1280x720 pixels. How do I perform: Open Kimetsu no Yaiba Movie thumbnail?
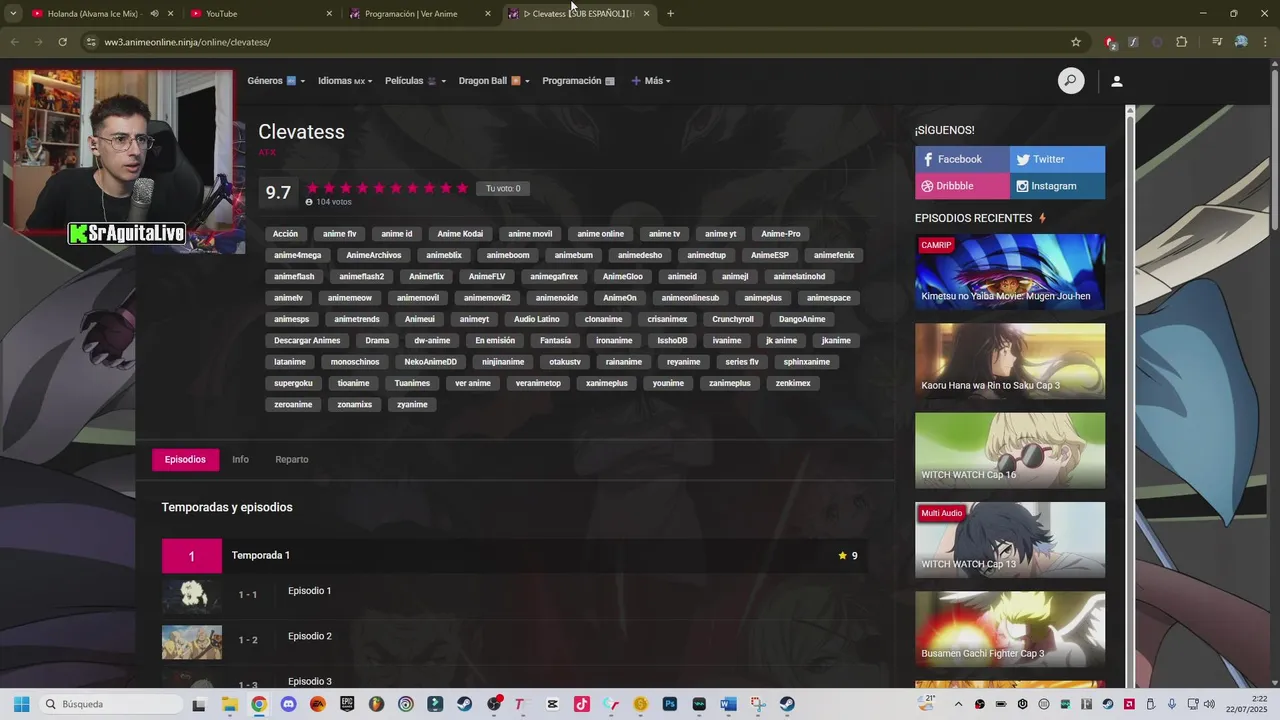coord(1010,272)
